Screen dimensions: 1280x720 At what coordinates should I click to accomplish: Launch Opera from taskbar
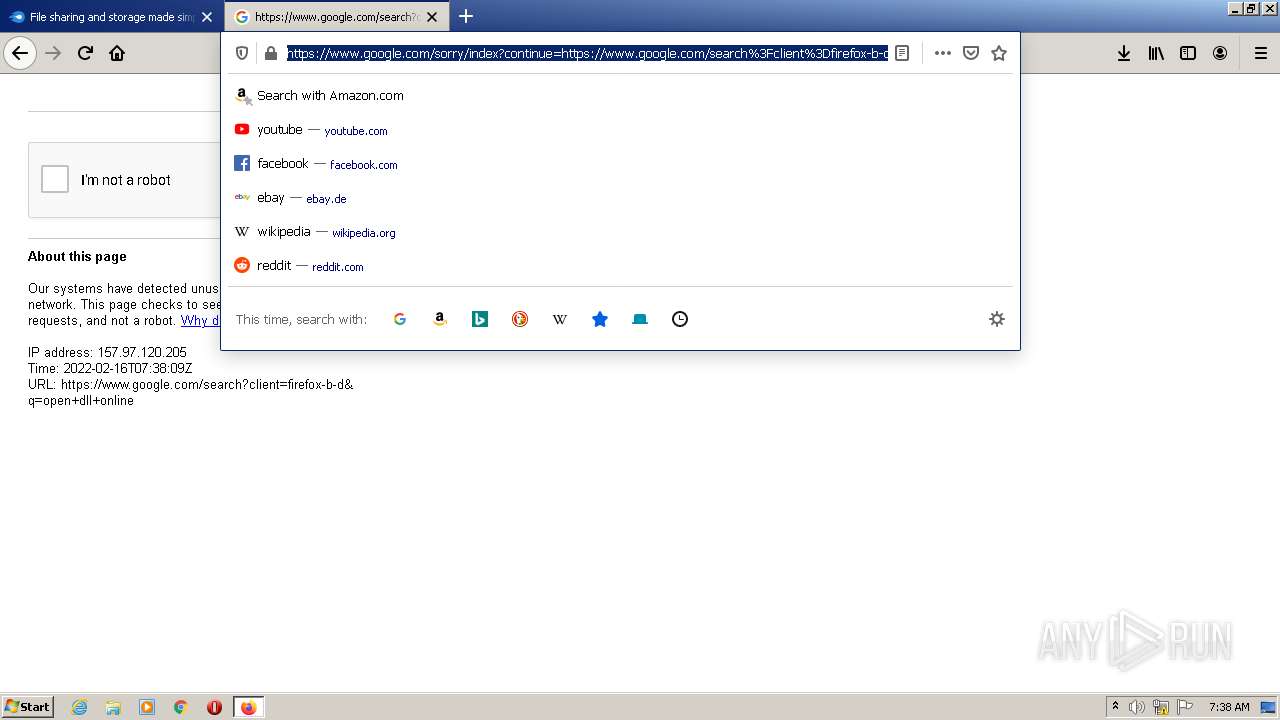(x=214, y=707)
